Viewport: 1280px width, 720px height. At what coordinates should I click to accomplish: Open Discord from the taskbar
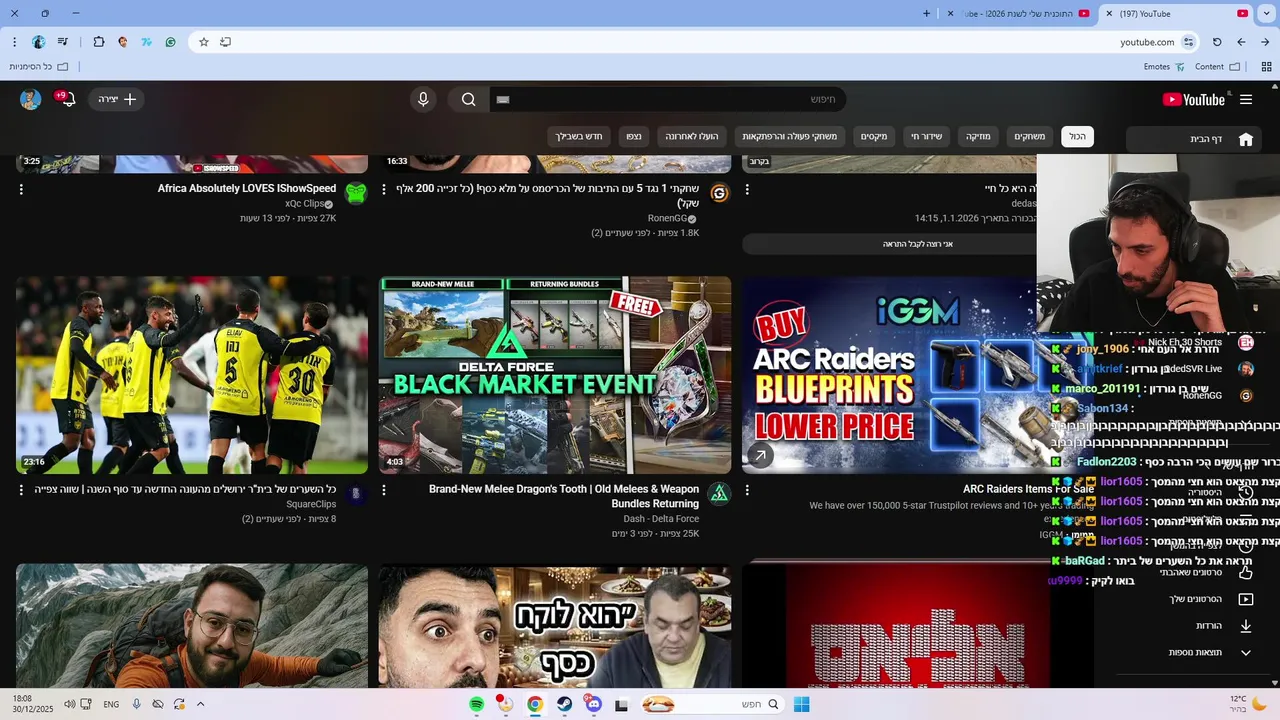(593, 704)
